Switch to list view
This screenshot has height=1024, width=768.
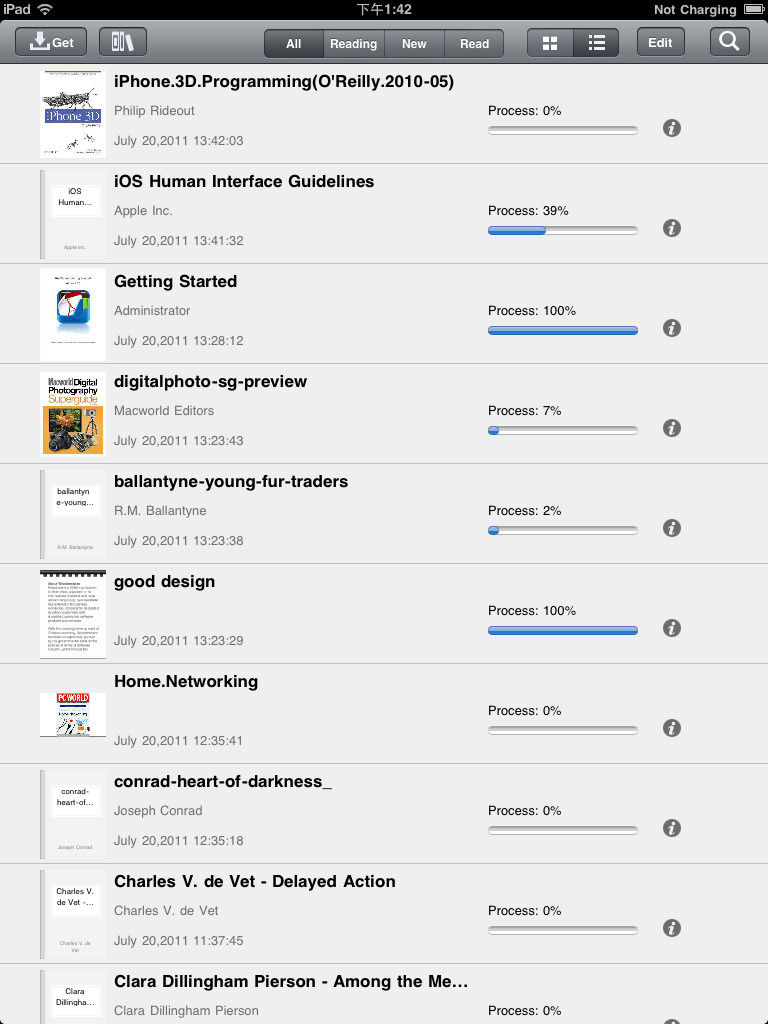click(596, 44)
